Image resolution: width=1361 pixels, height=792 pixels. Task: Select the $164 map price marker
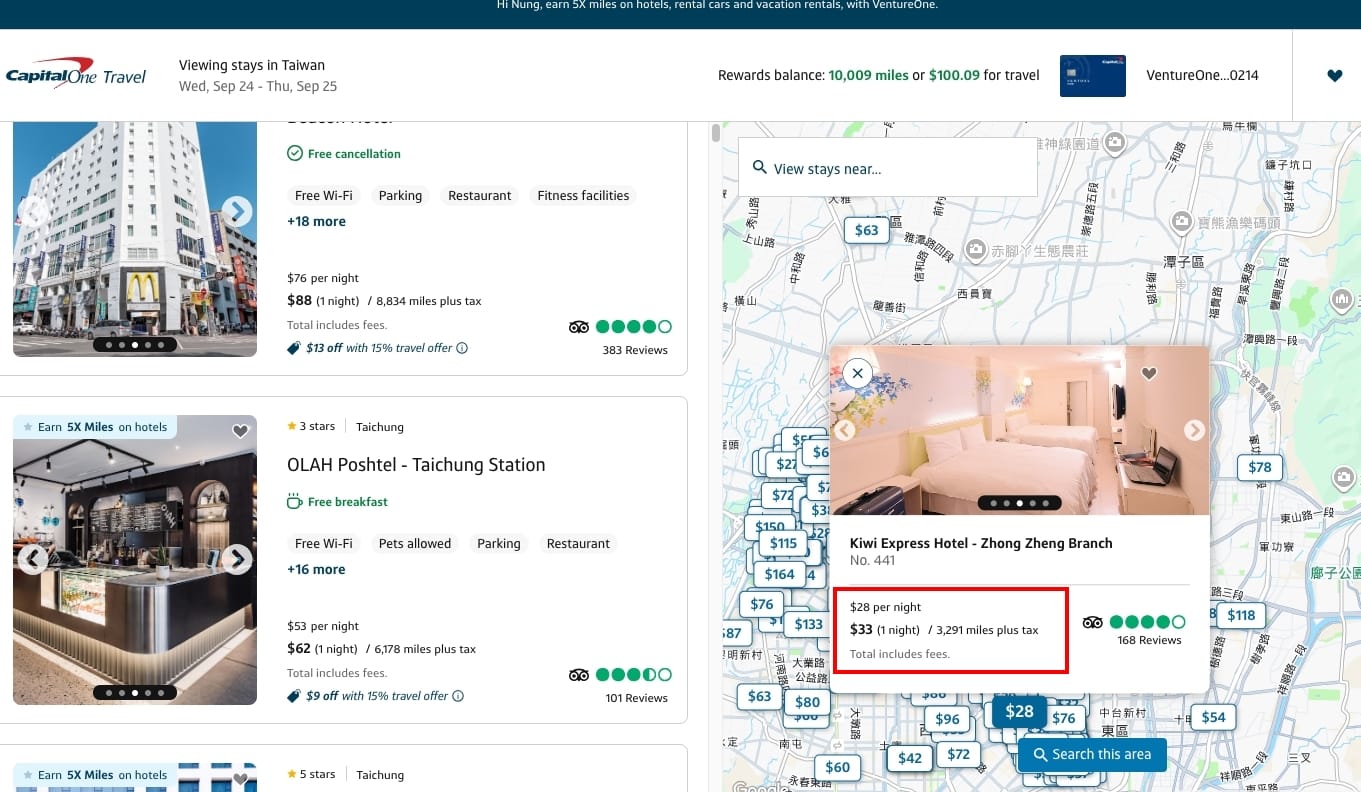pyautogui.click(x=780, y=574)
